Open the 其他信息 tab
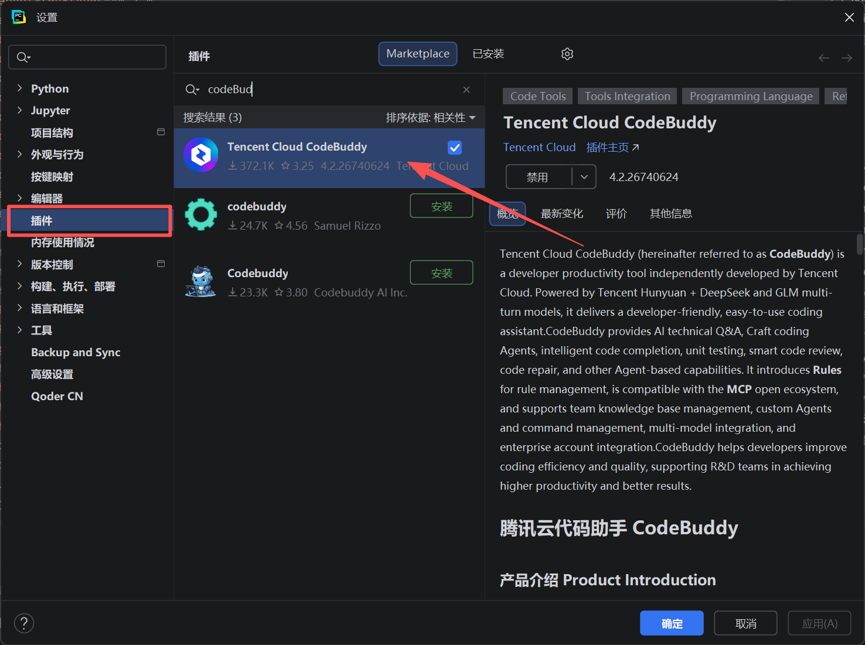 pos(671,214)
